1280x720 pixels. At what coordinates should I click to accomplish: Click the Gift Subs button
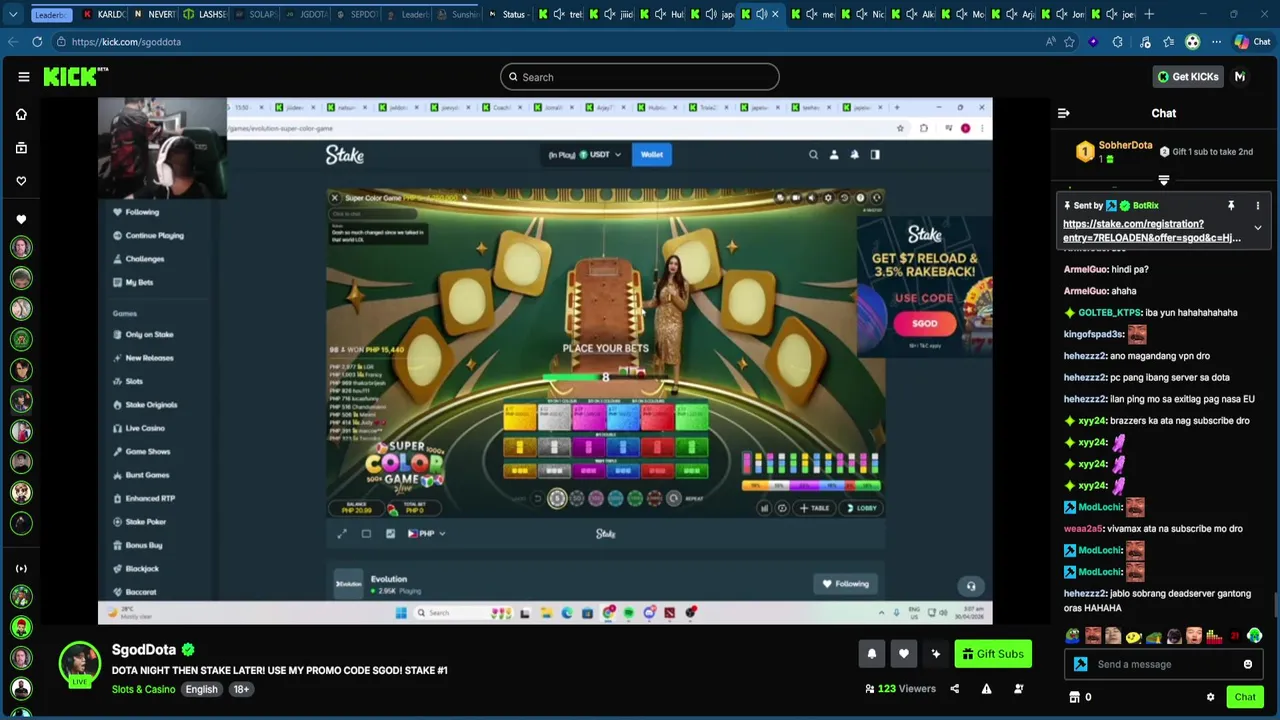(993, 654)
